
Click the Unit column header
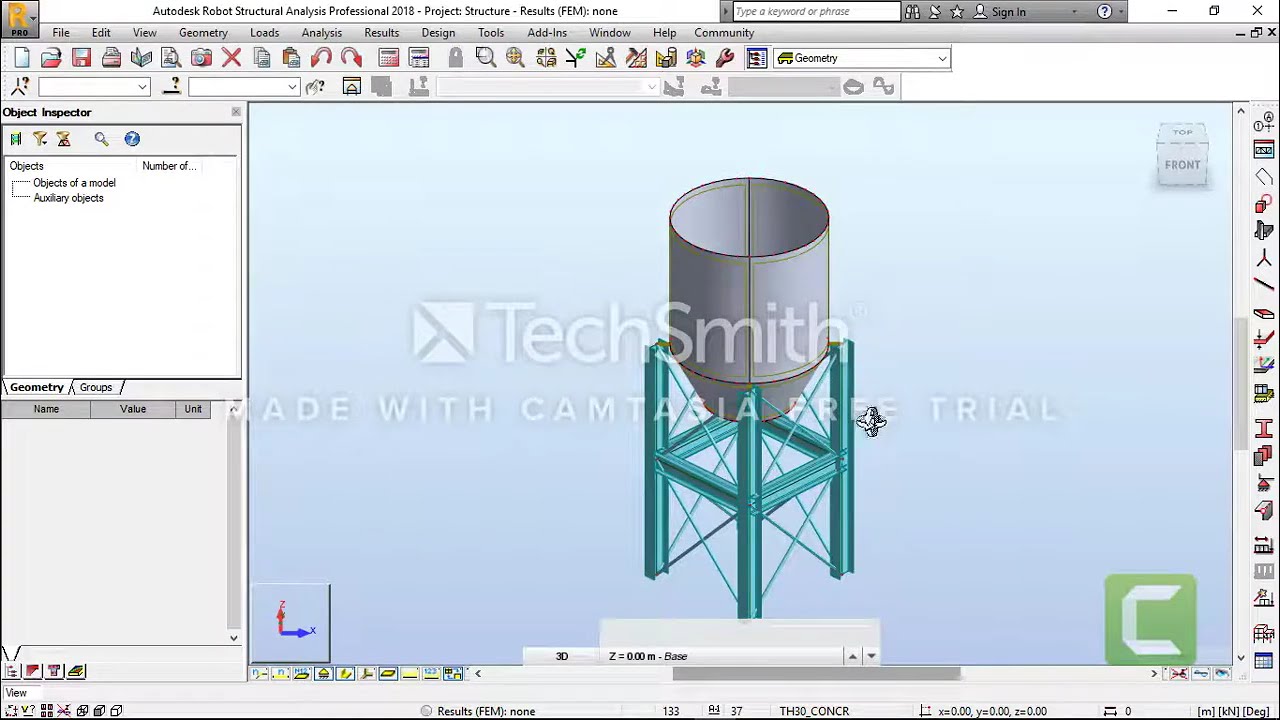[193, 409]
